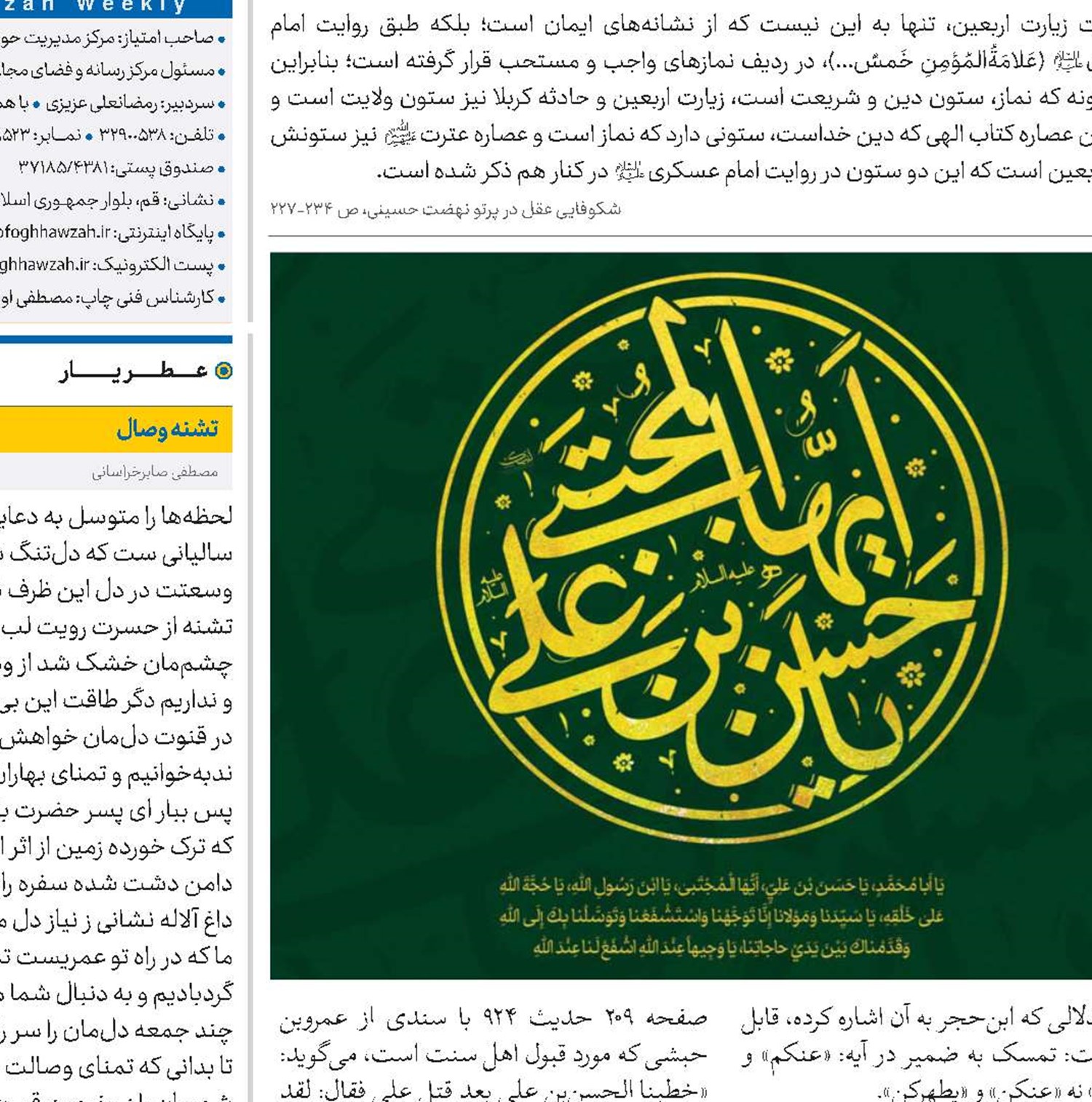This screenshot has width=1092, height=1102.
Task: Click the poem line starting "تشنه از حسرت رویت"
Action: (x=116, y=627)
